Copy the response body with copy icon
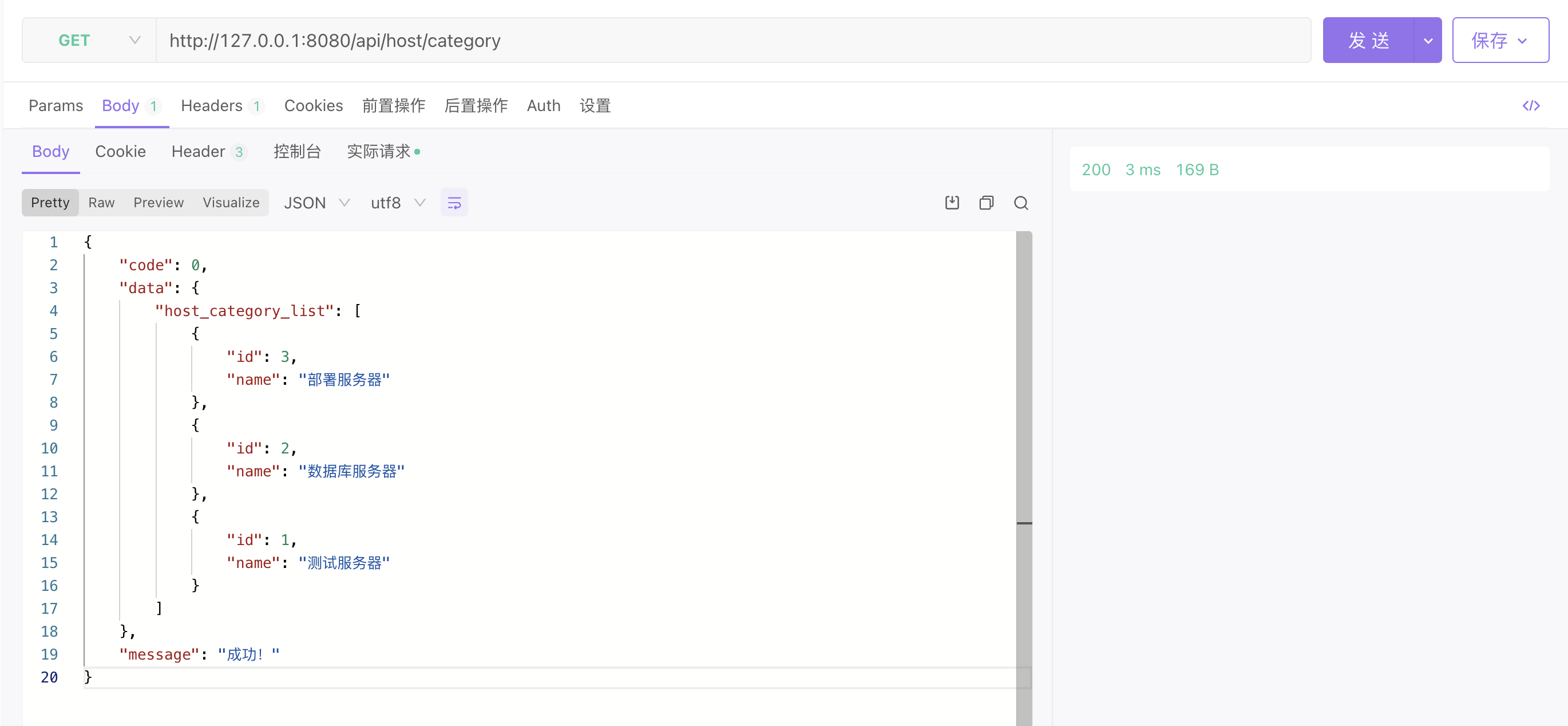 tap(986, 203)
